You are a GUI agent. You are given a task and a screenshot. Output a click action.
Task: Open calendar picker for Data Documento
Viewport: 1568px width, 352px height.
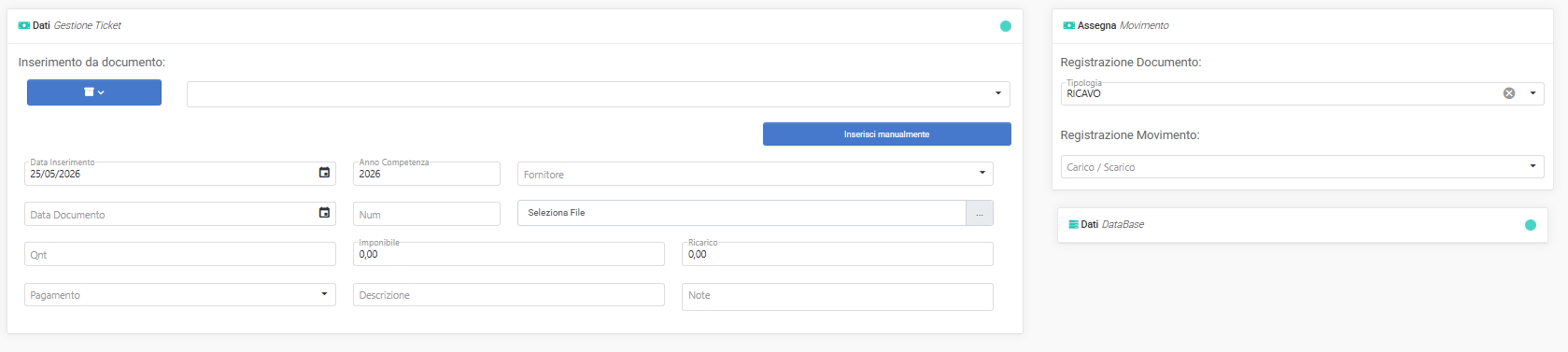[324, 213]
